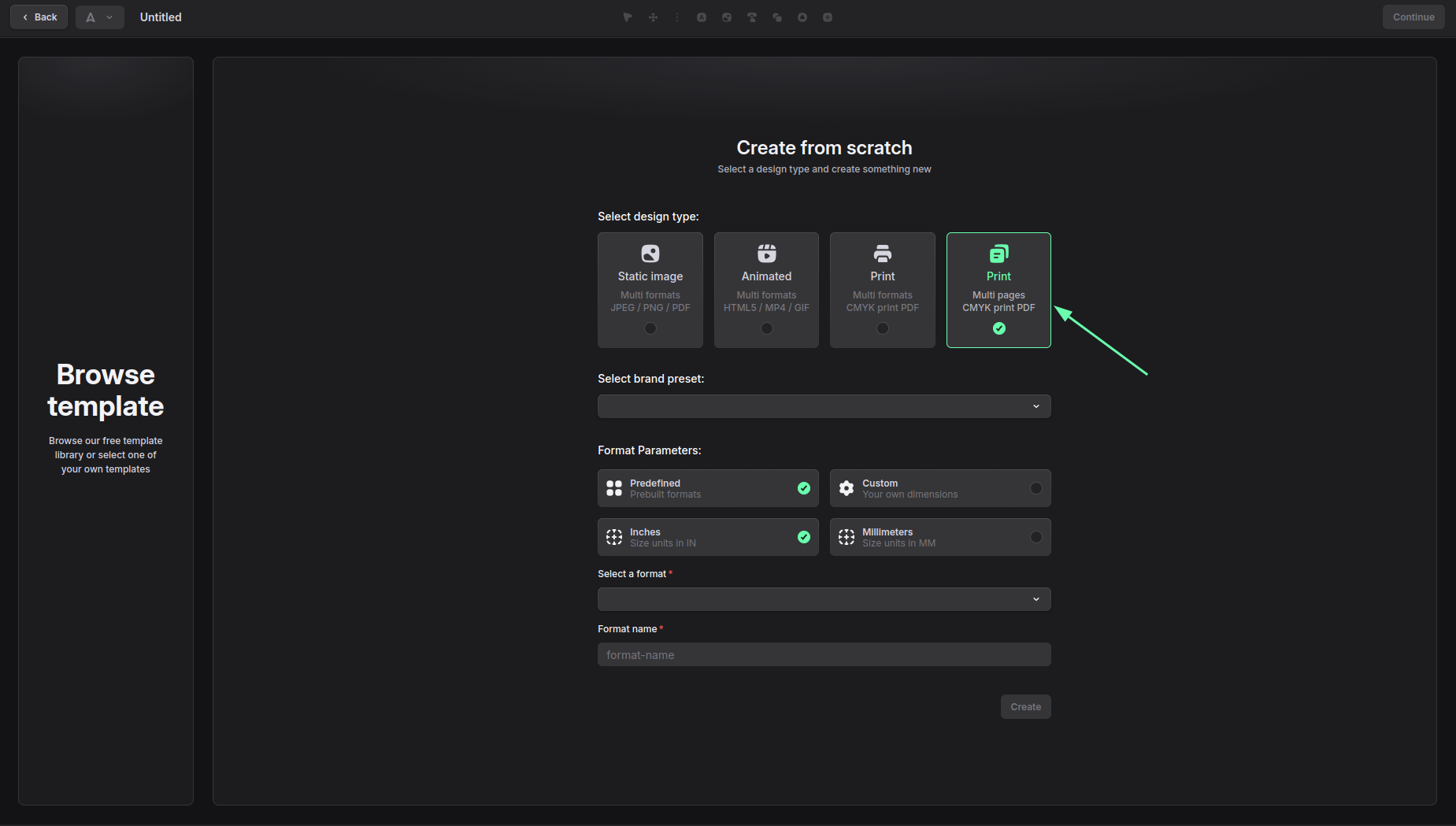Select the Millimeters units radio
1456x826 pixels.
click(1036, 537)
